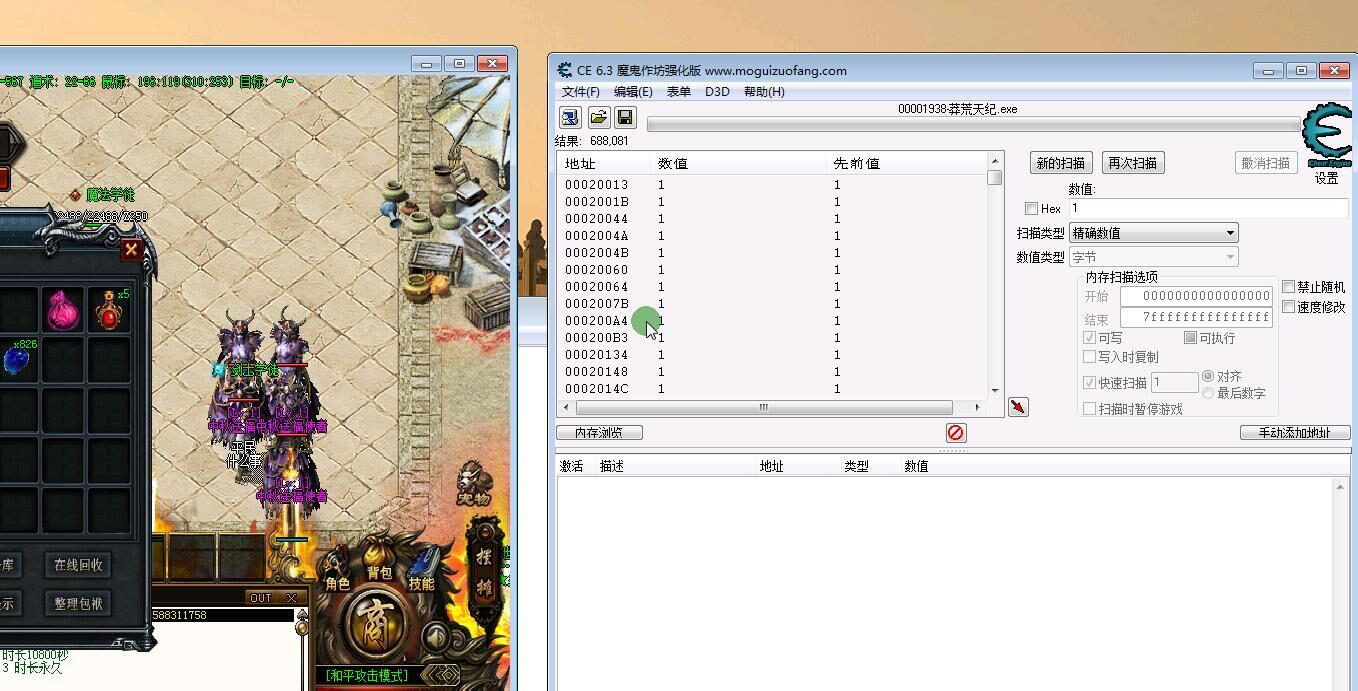The width and height of the screenshot is (1358, 691).
Task: Select the address row 00020013
Action: (x=772, y=185)
